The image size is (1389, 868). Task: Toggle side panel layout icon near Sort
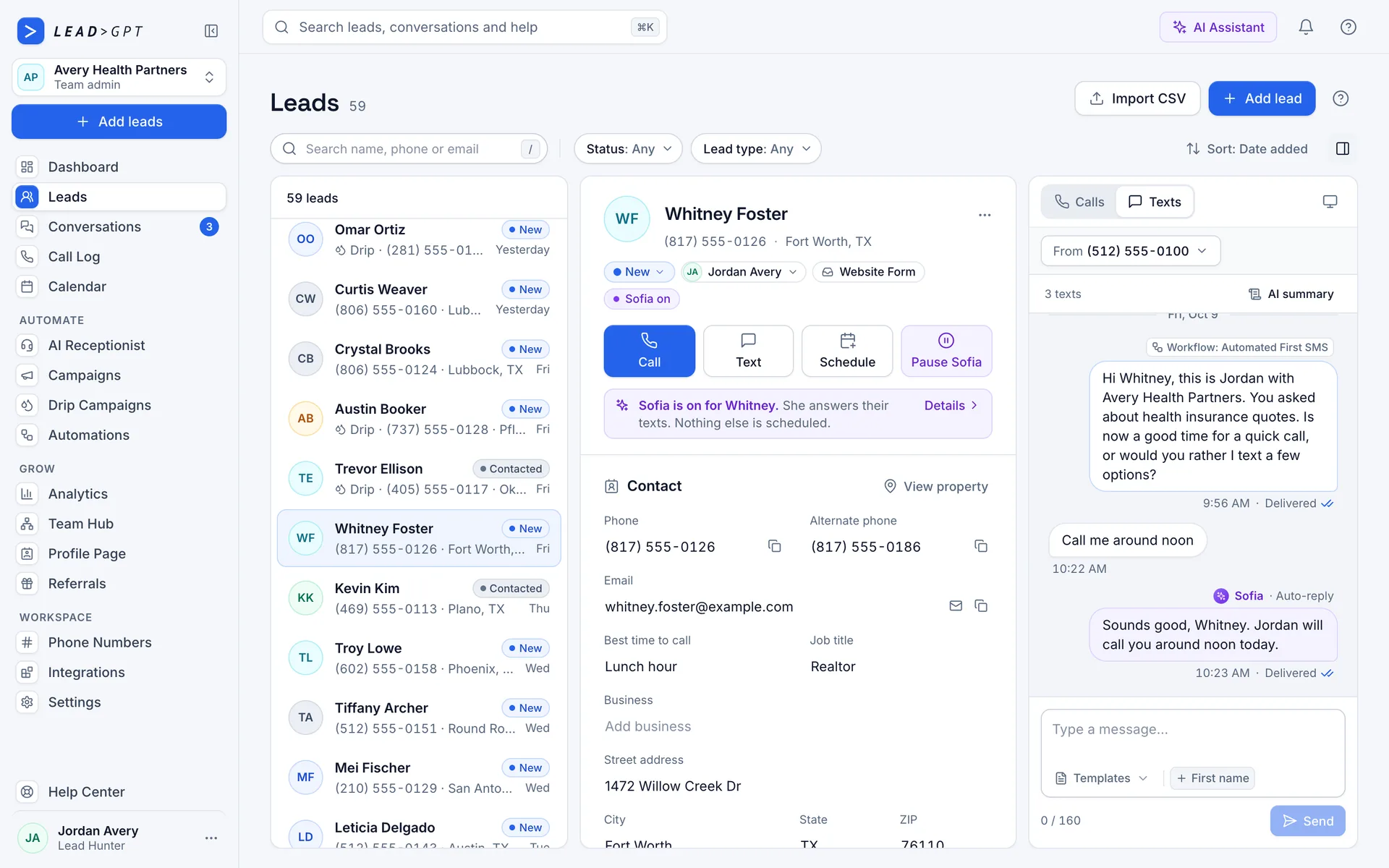point(1343,148)
